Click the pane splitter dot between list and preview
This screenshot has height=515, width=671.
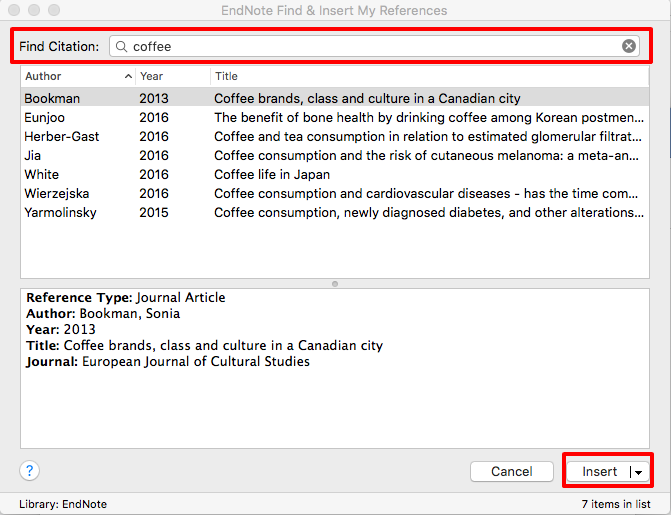(x=335, y=284)
